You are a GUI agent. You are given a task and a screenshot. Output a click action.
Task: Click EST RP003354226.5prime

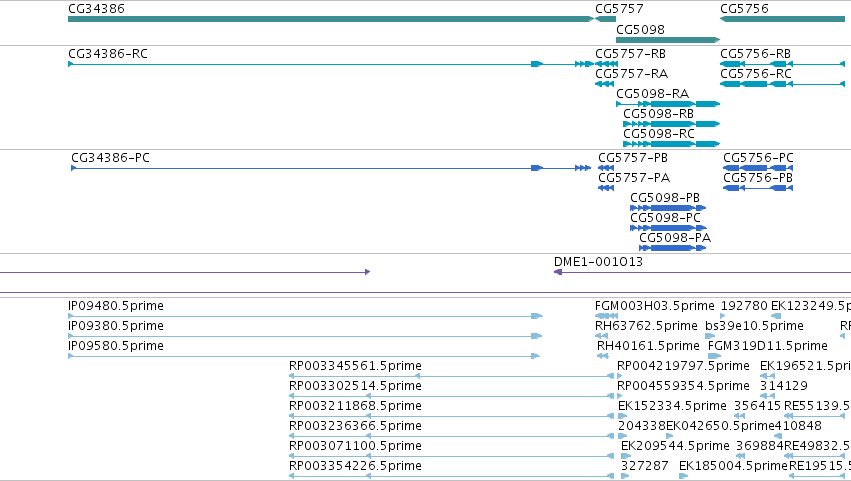coord(355,467)
